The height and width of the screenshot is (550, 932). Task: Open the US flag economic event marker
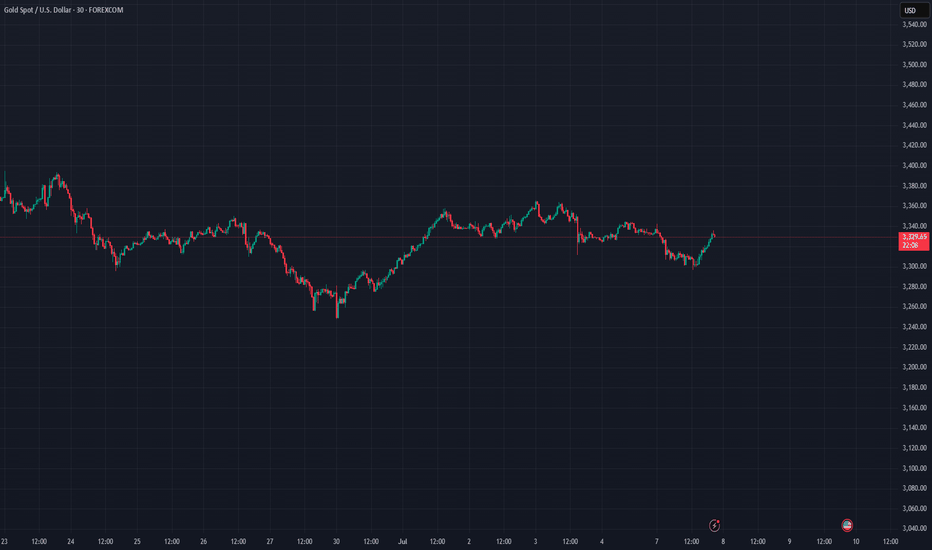847,525
